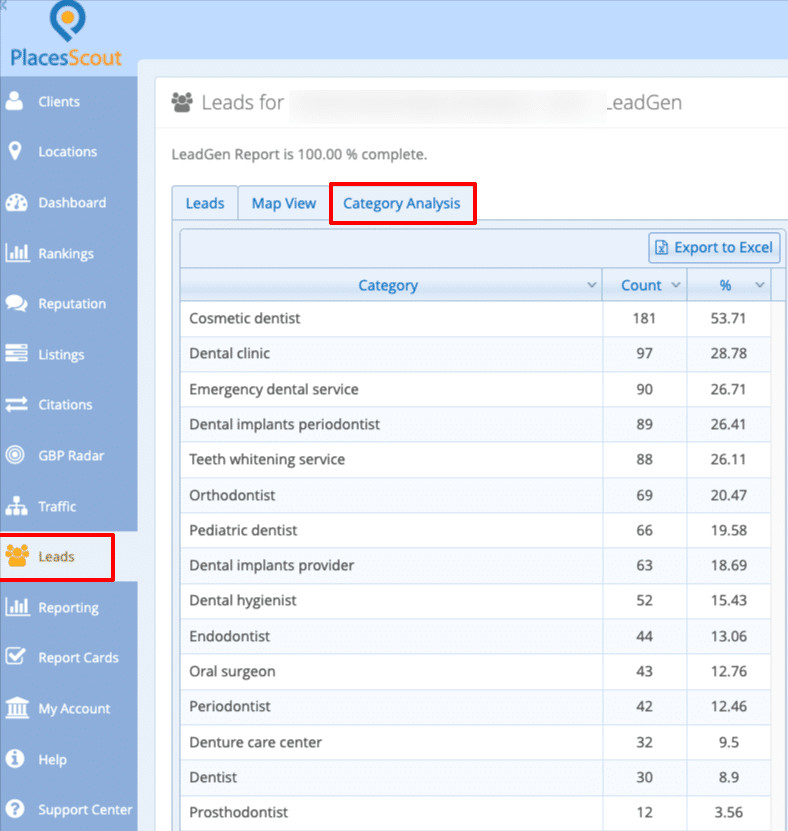Click the Citations arrows icon
788x831 pixels.
click(16, 405)
